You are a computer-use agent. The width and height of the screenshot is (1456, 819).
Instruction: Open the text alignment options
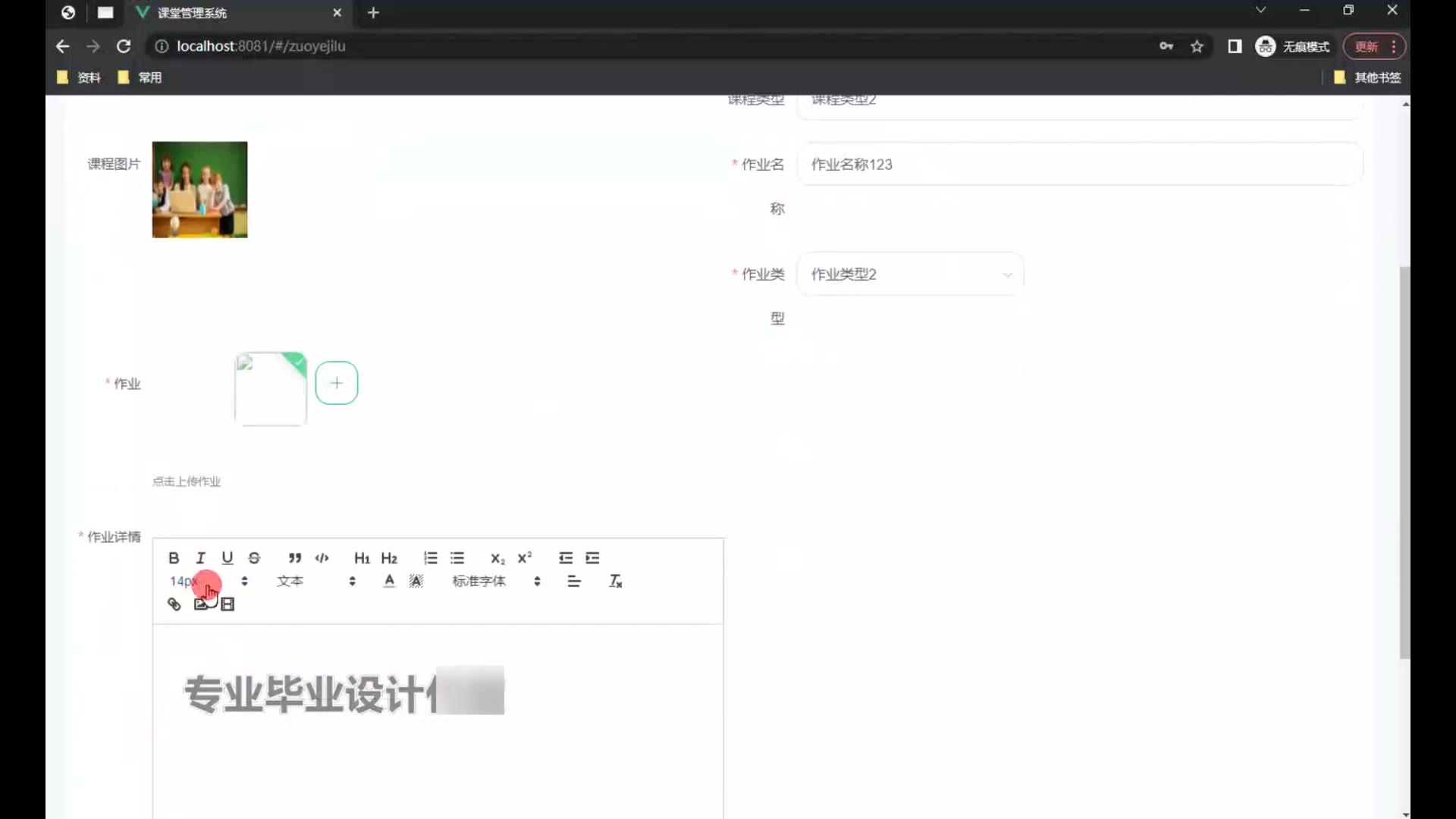tap(574, 581)
